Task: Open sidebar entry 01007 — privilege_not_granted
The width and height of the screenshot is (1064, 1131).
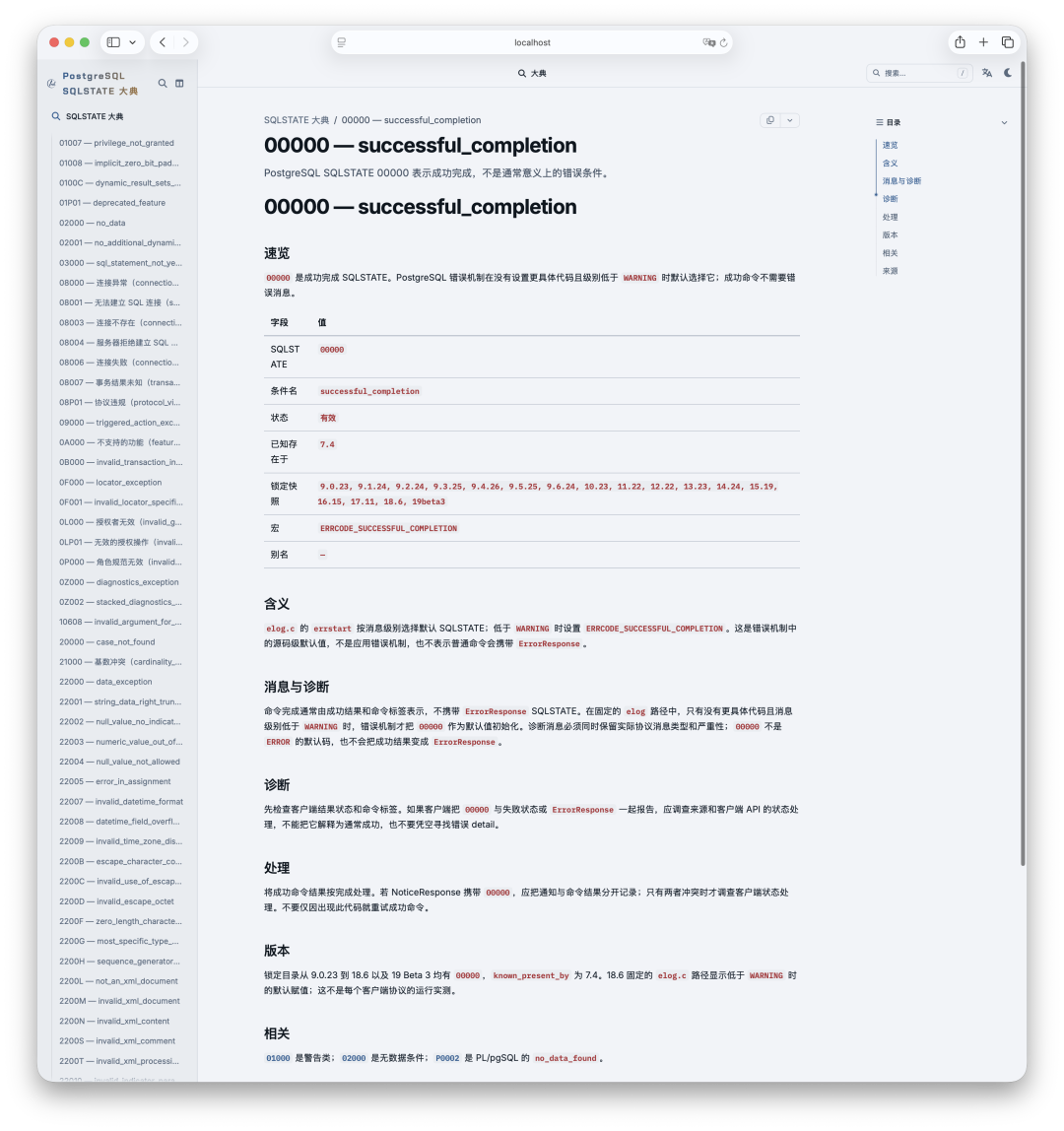Action: [117, 143]
